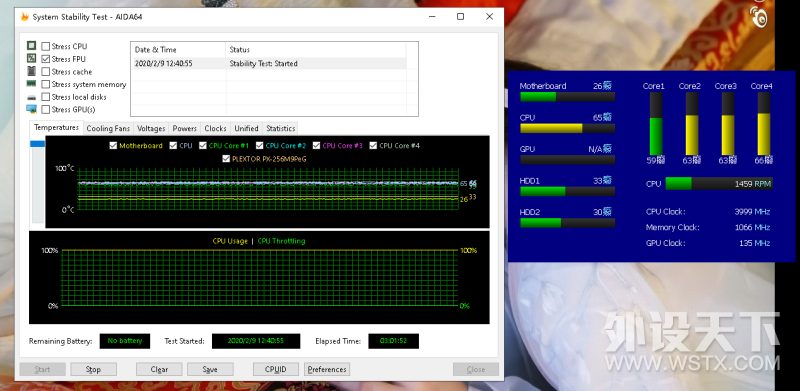This screenshot has width=800, height=391.
Task: Enable the Stress system memory checkbox
Action: 46,84
